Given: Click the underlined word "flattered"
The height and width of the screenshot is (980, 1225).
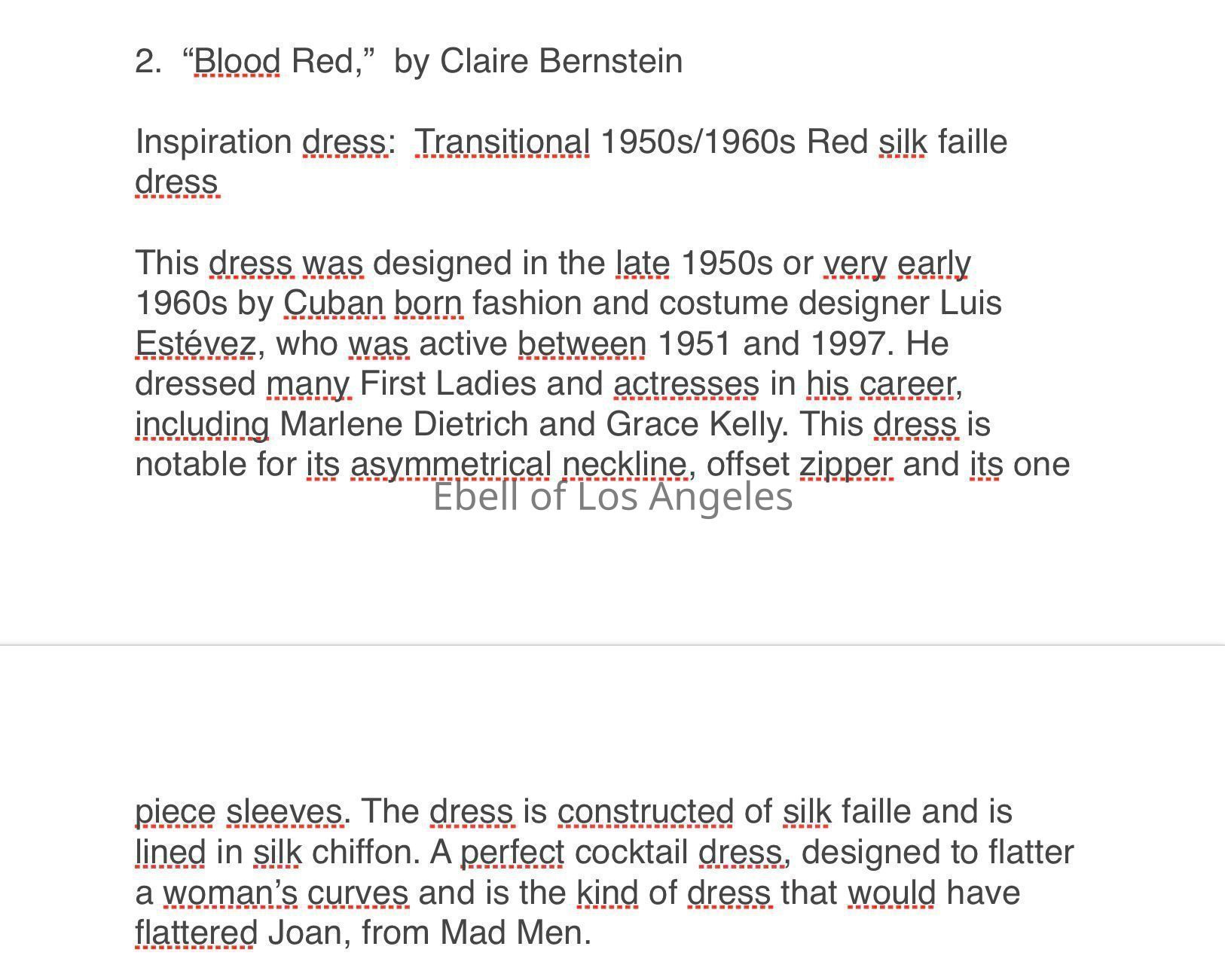Looking at the screenshot, I should point(196,933).
